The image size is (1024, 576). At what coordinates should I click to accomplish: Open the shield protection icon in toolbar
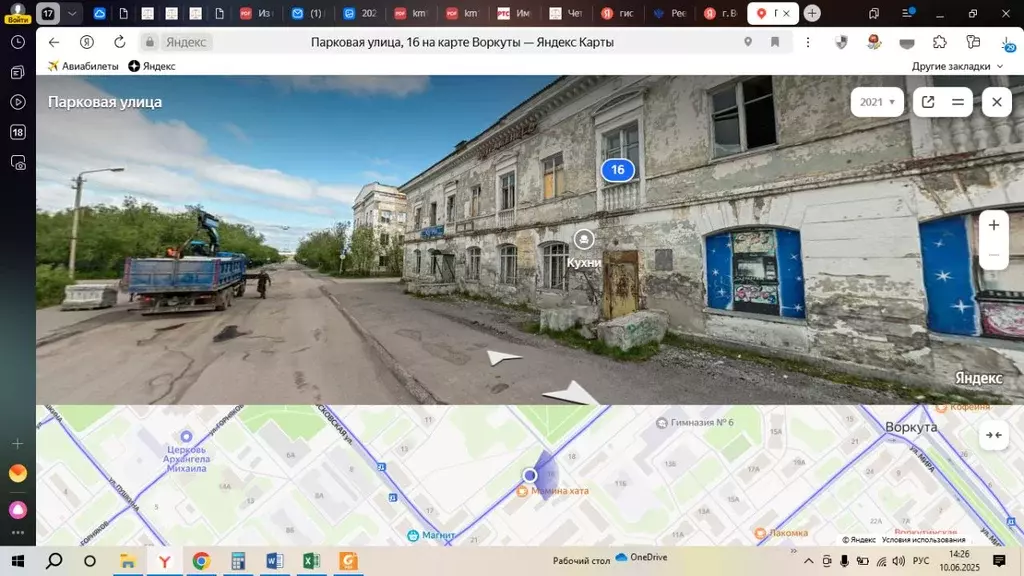(841, 42)
